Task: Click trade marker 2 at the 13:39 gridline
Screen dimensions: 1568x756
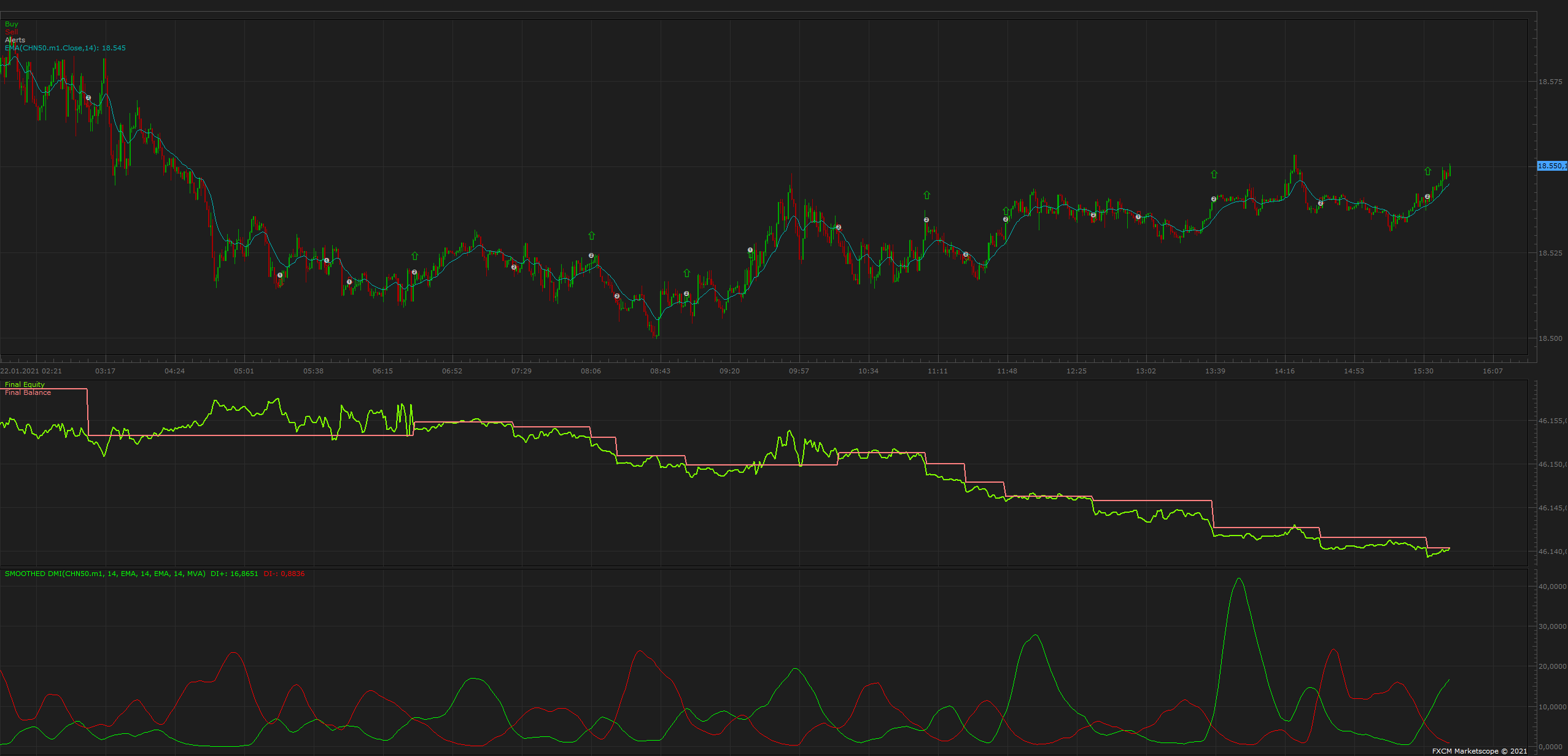Action: [x=1214, y=199]
